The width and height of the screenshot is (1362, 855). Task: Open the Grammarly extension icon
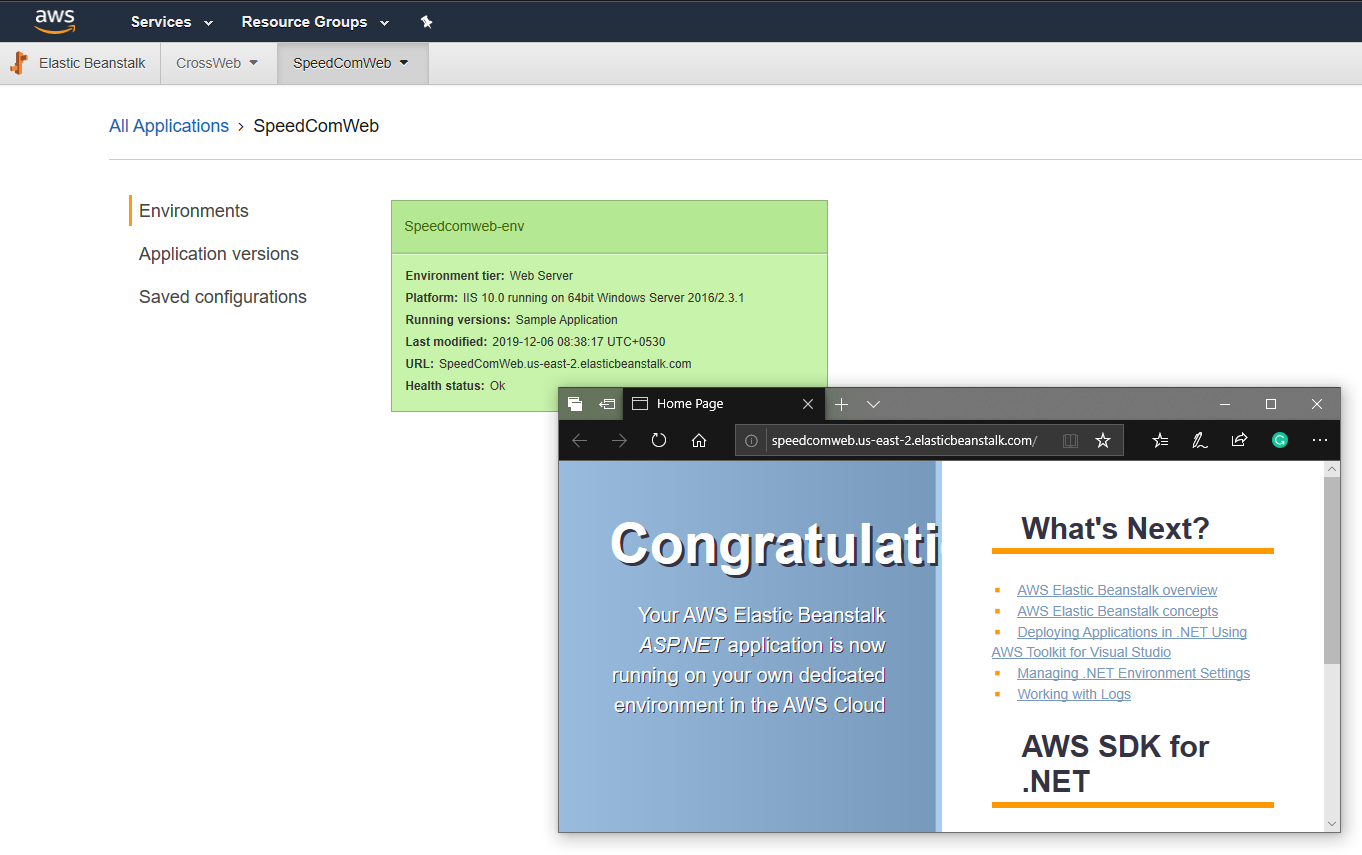coord(1279,440)
